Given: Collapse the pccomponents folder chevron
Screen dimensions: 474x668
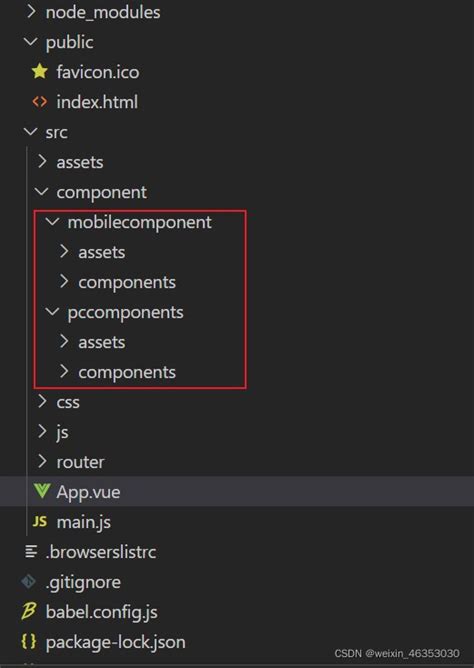Looking at the screenshot, I should 52,311.
